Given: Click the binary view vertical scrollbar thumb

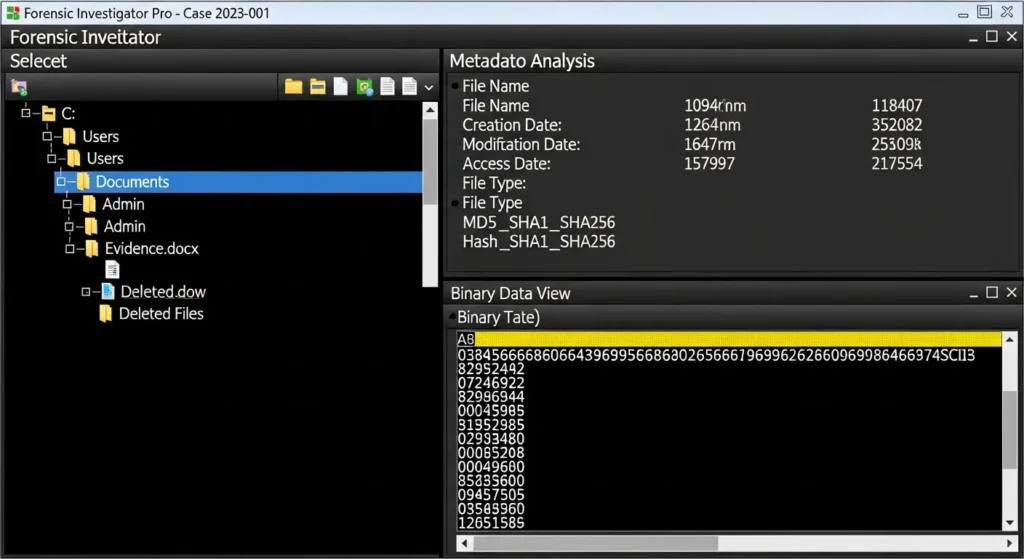Looking at the screenshot, I should coord(1010,429).
